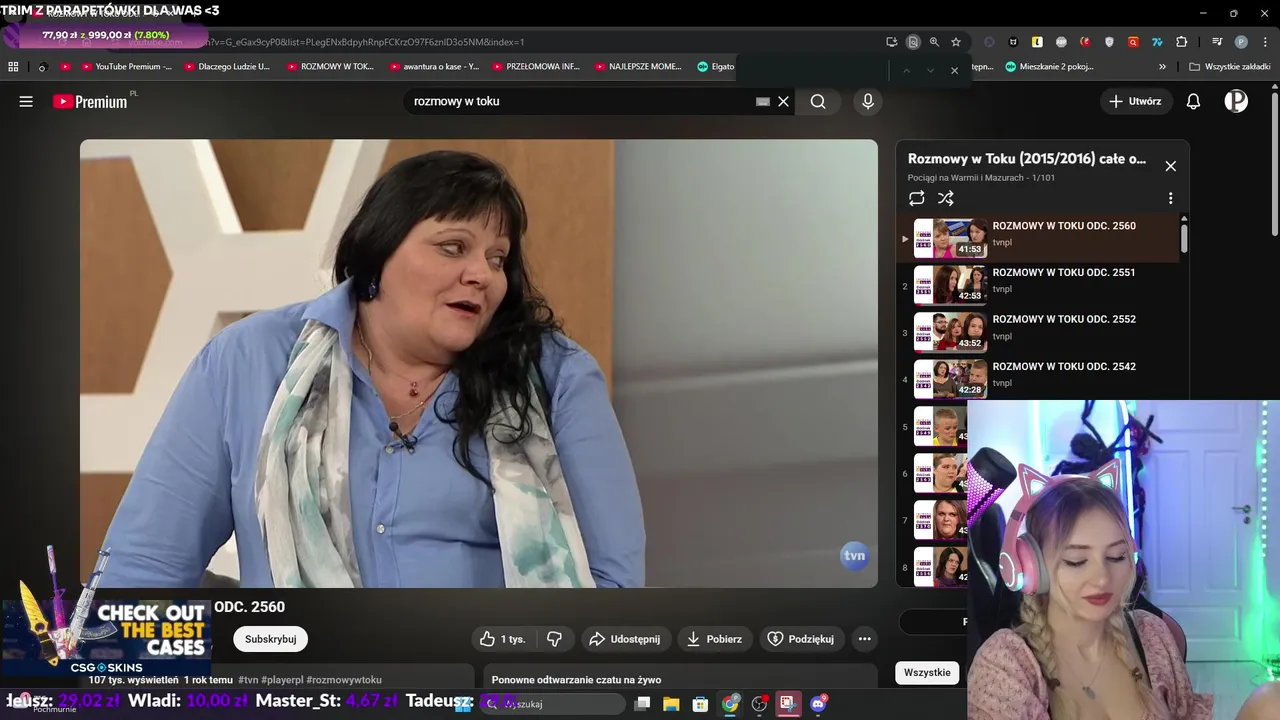Click the magnifier search button
This screenshot has height=720, width=1280.
coord(818,101)
